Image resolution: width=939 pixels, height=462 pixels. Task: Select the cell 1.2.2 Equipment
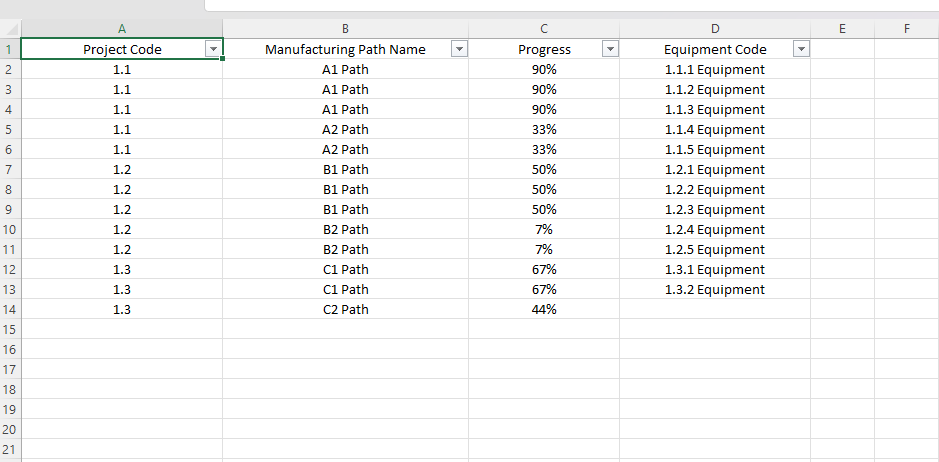click(x=715, y=189)
